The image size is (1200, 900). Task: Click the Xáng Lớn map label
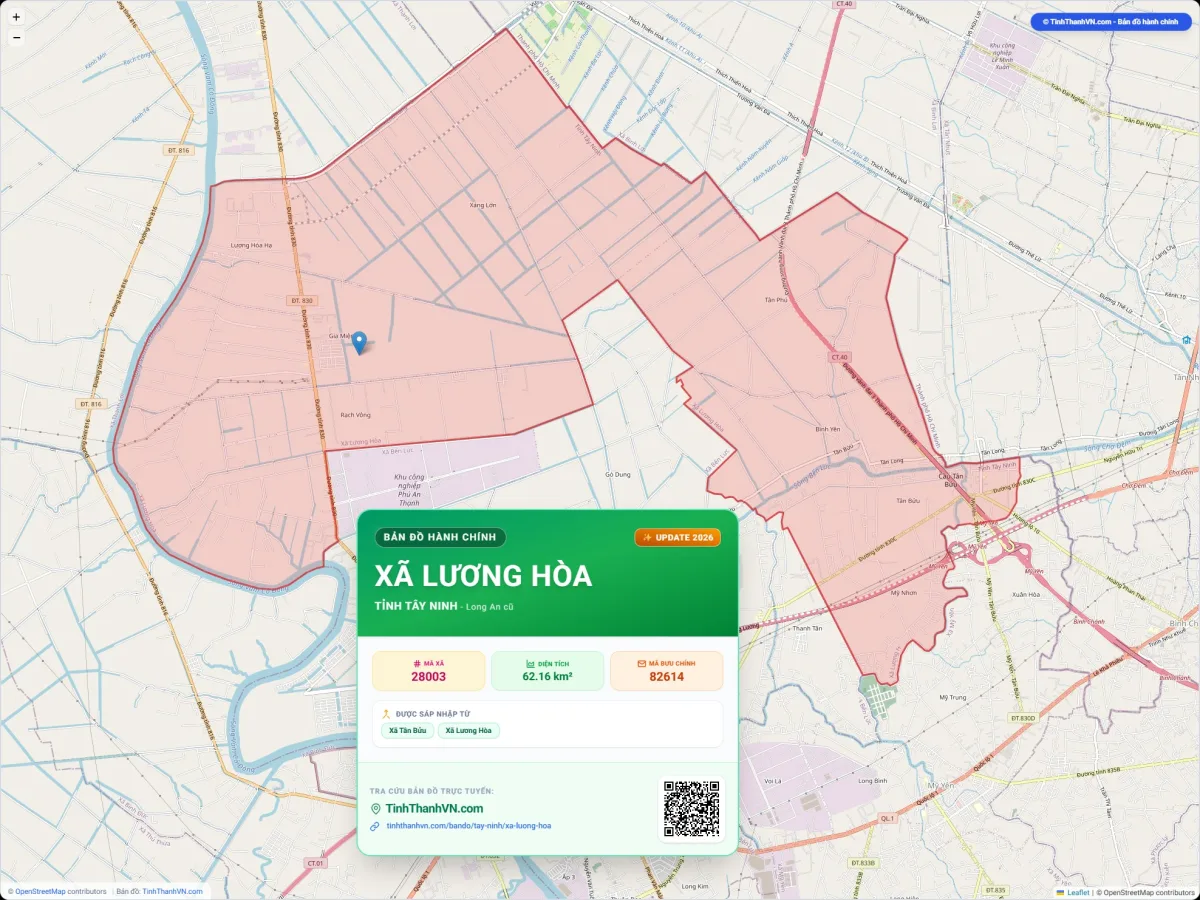pyautogui.click(x=483, y=205)
